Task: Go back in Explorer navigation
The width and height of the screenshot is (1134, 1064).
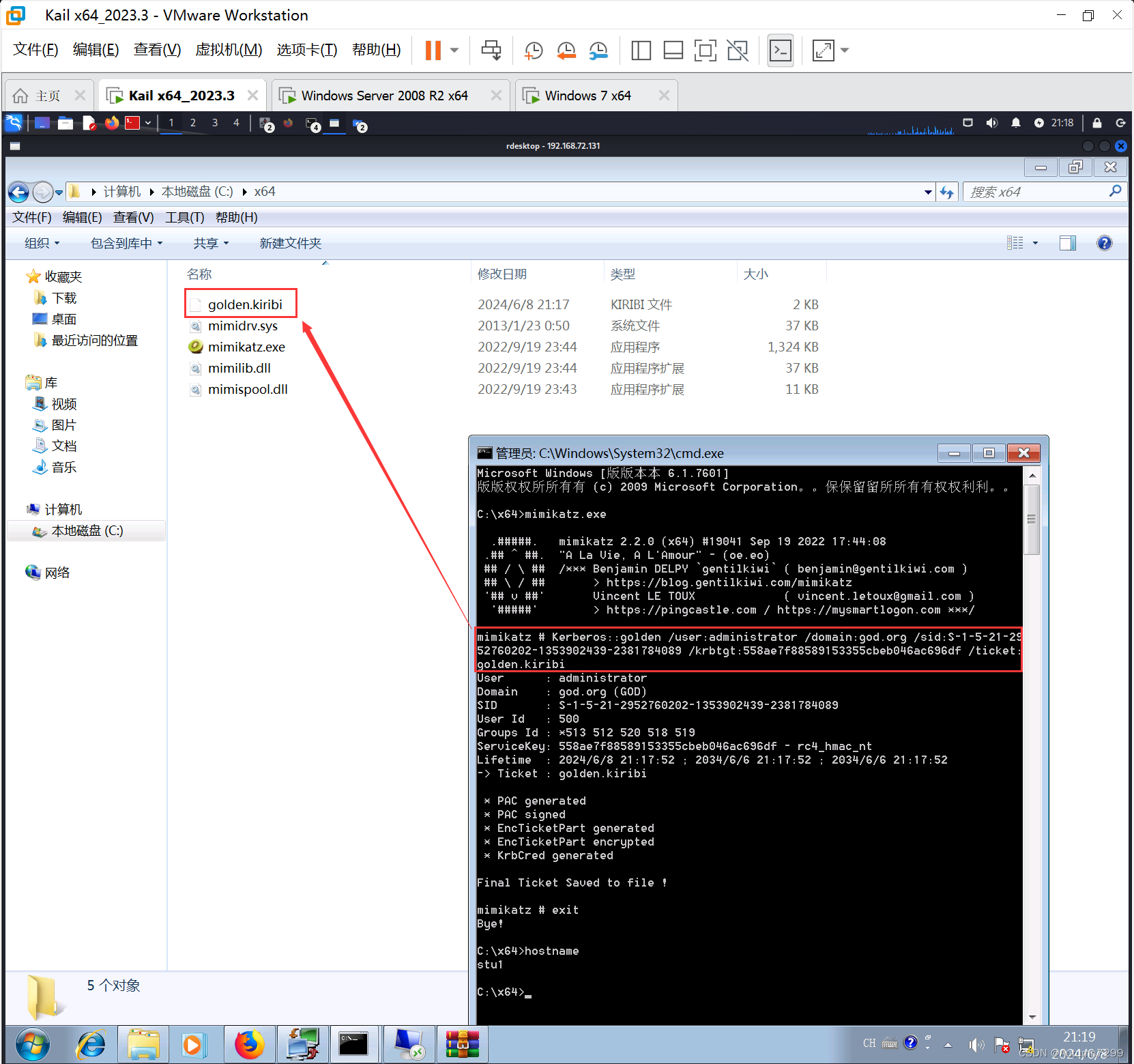Action: (x=18, y=192)
